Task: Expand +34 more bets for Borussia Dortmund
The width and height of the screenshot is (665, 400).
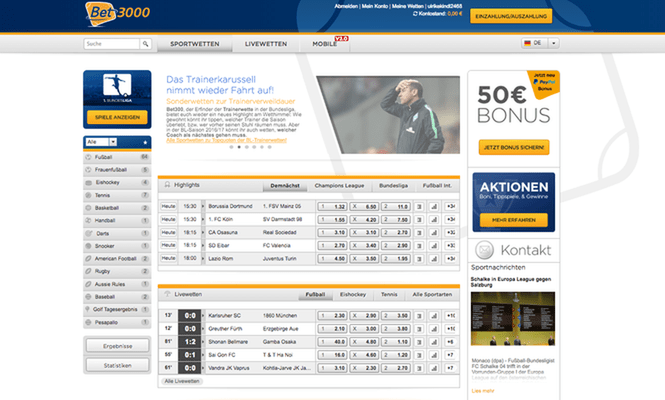Action: click(450, 207)
